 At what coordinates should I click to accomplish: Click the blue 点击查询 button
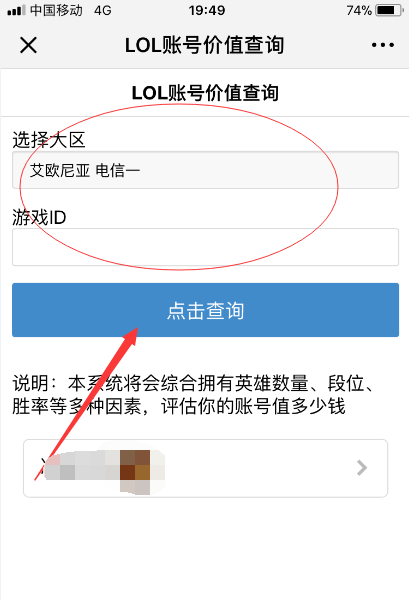205,310
